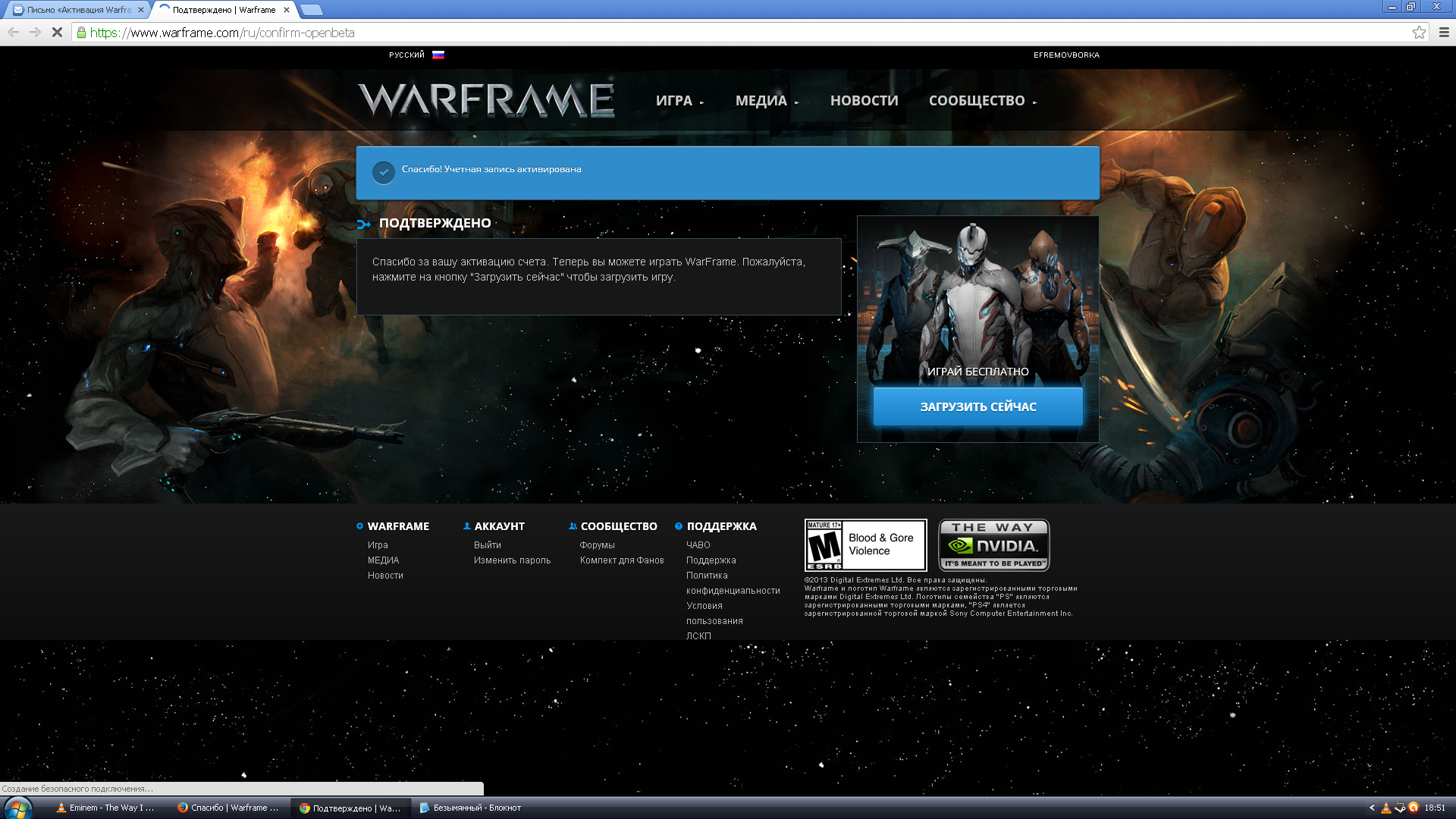The height and width of the screenshot is (819, 1456).
Task: Click the ЗАГРУЗИТЬ СЕЙЧАС download button
Action: (x=978, y=406)
